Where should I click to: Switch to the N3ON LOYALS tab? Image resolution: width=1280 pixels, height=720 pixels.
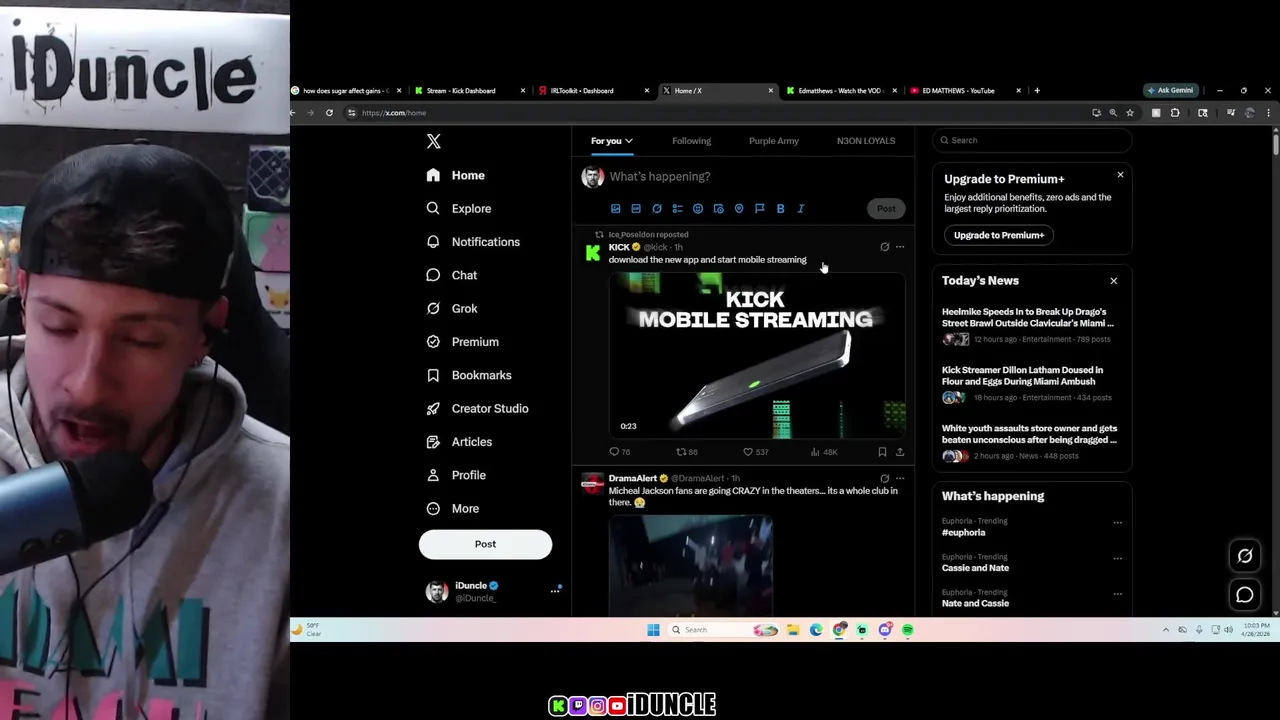[x=866, y=141]
